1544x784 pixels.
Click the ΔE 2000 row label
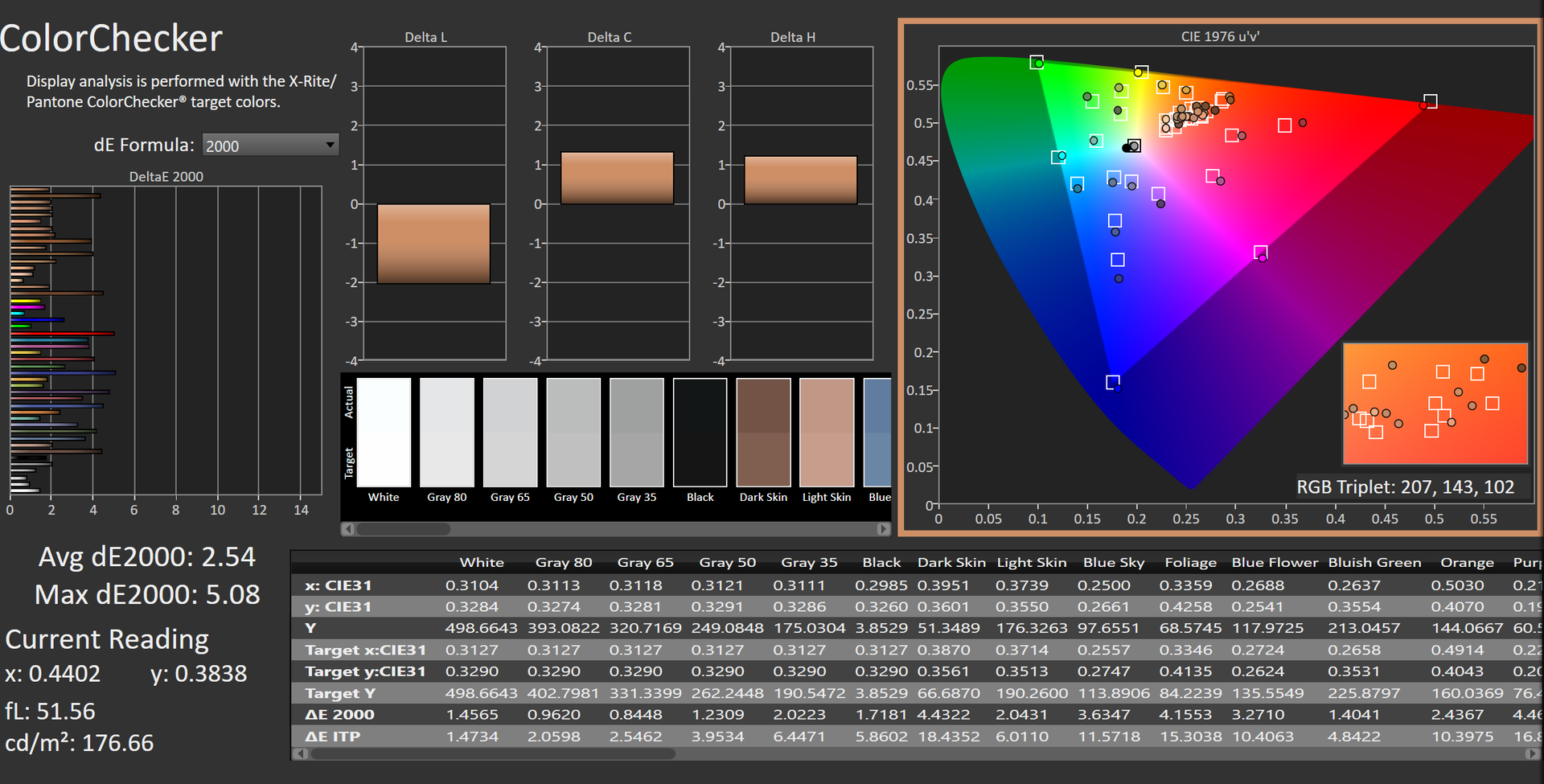340,715
